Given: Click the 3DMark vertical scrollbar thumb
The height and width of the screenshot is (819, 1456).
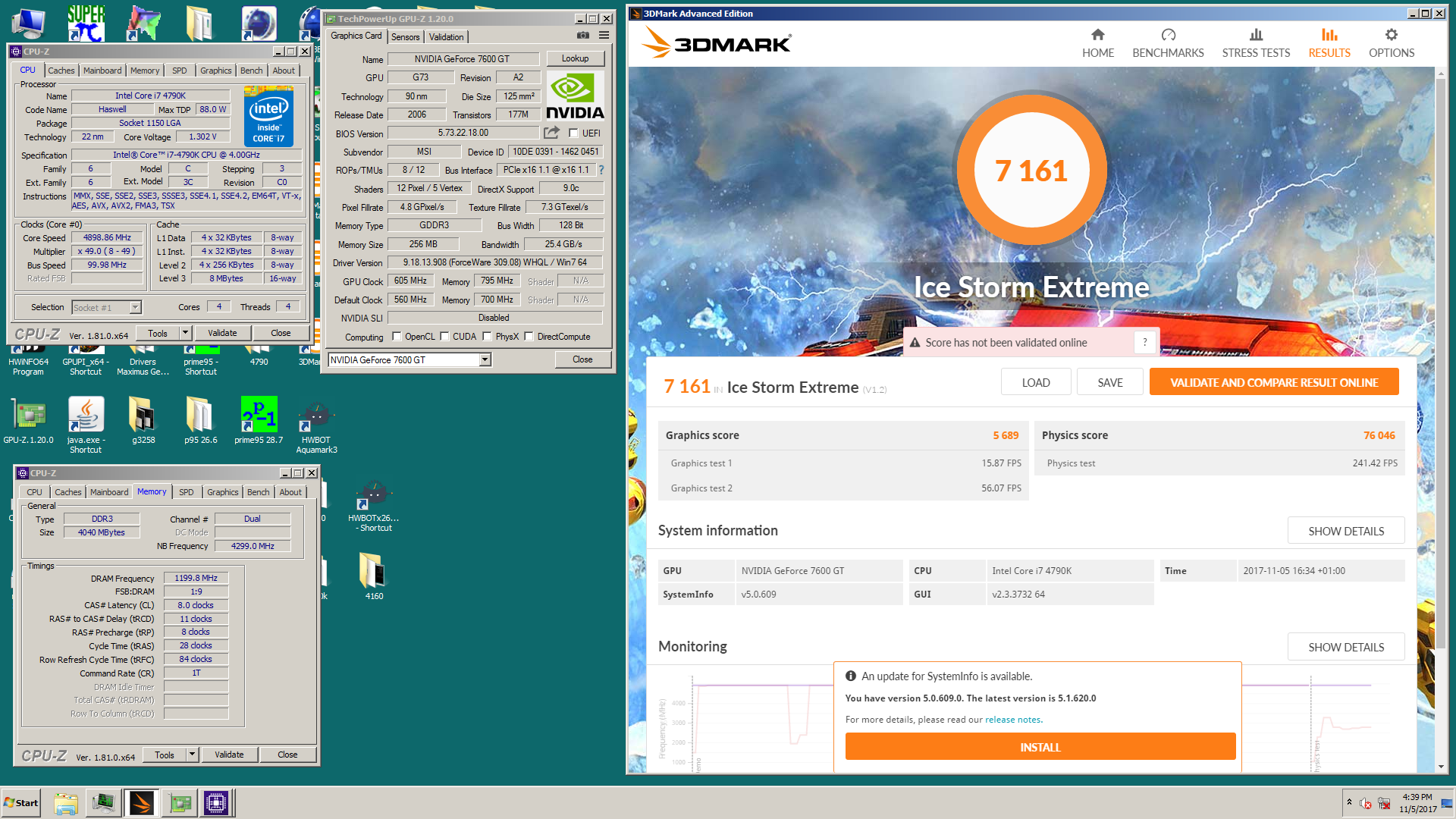Looking at the screenshot, I should pos(1442,364).
